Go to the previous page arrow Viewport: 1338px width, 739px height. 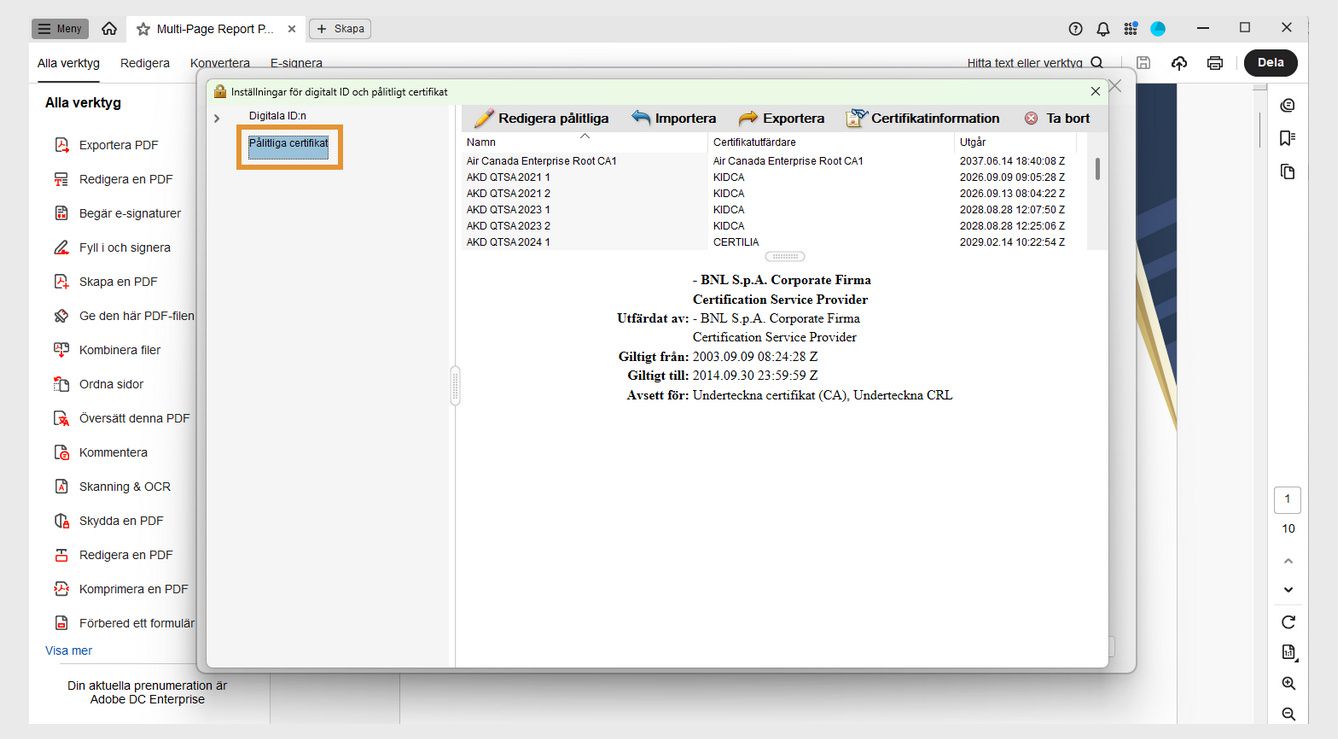coord(1288,561)
